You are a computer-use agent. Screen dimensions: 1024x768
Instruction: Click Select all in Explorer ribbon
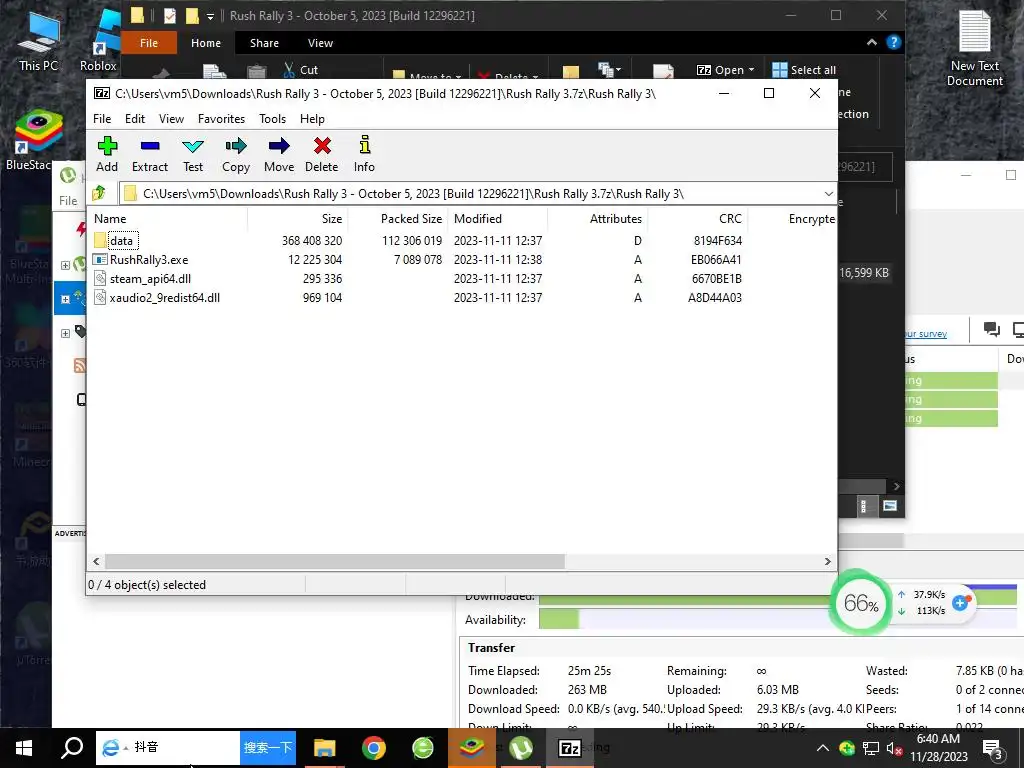804,70
